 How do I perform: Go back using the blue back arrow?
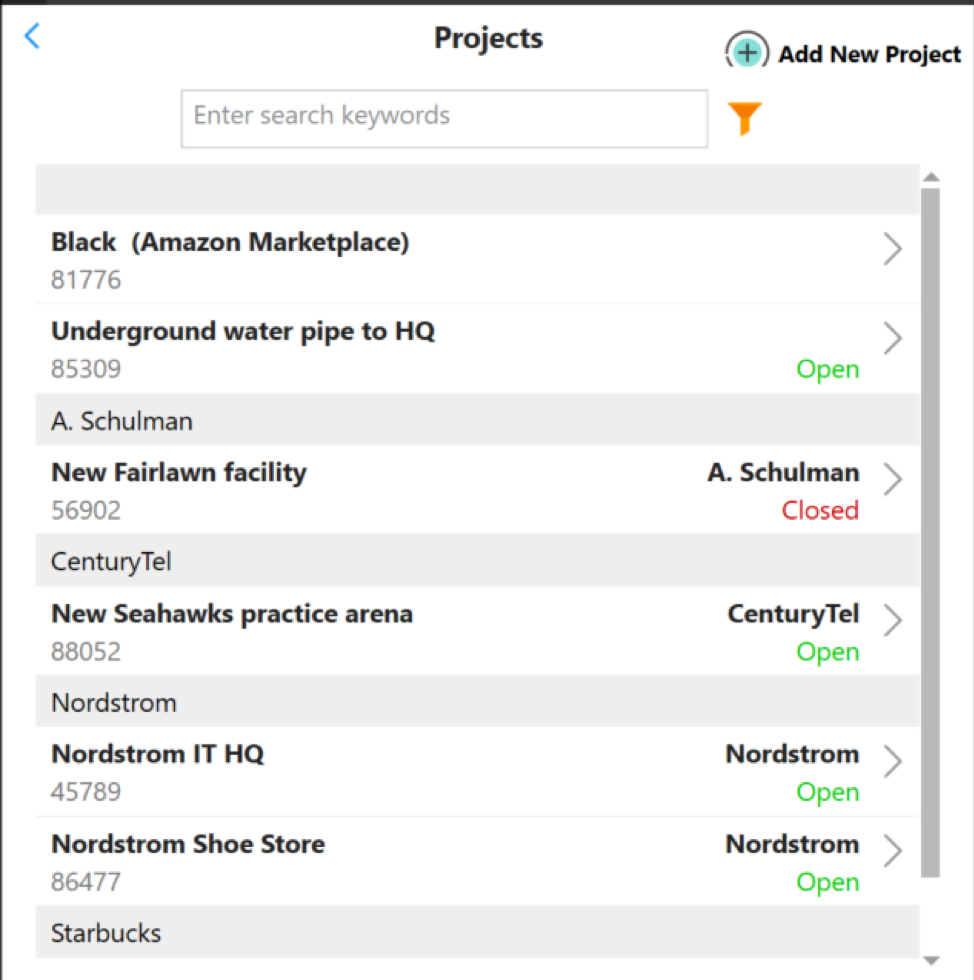coord(32,36)
